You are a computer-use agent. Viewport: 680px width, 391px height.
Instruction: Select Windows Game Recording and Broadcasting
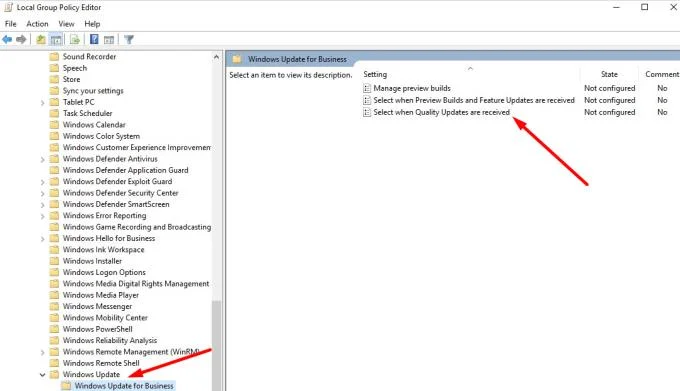137,227
